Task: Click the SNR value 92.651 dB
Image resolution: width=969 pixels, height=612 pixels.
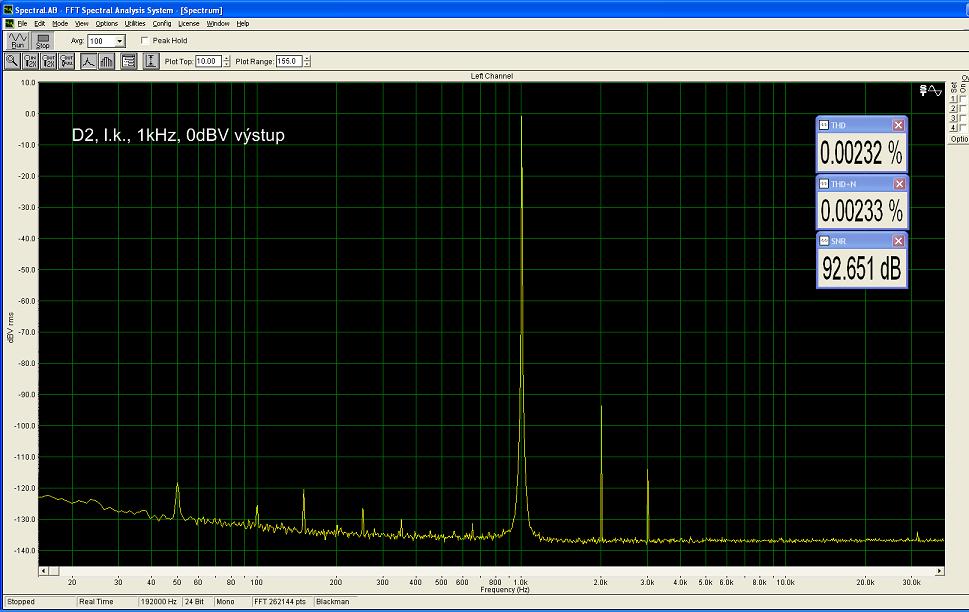Action: click(861, 268)
